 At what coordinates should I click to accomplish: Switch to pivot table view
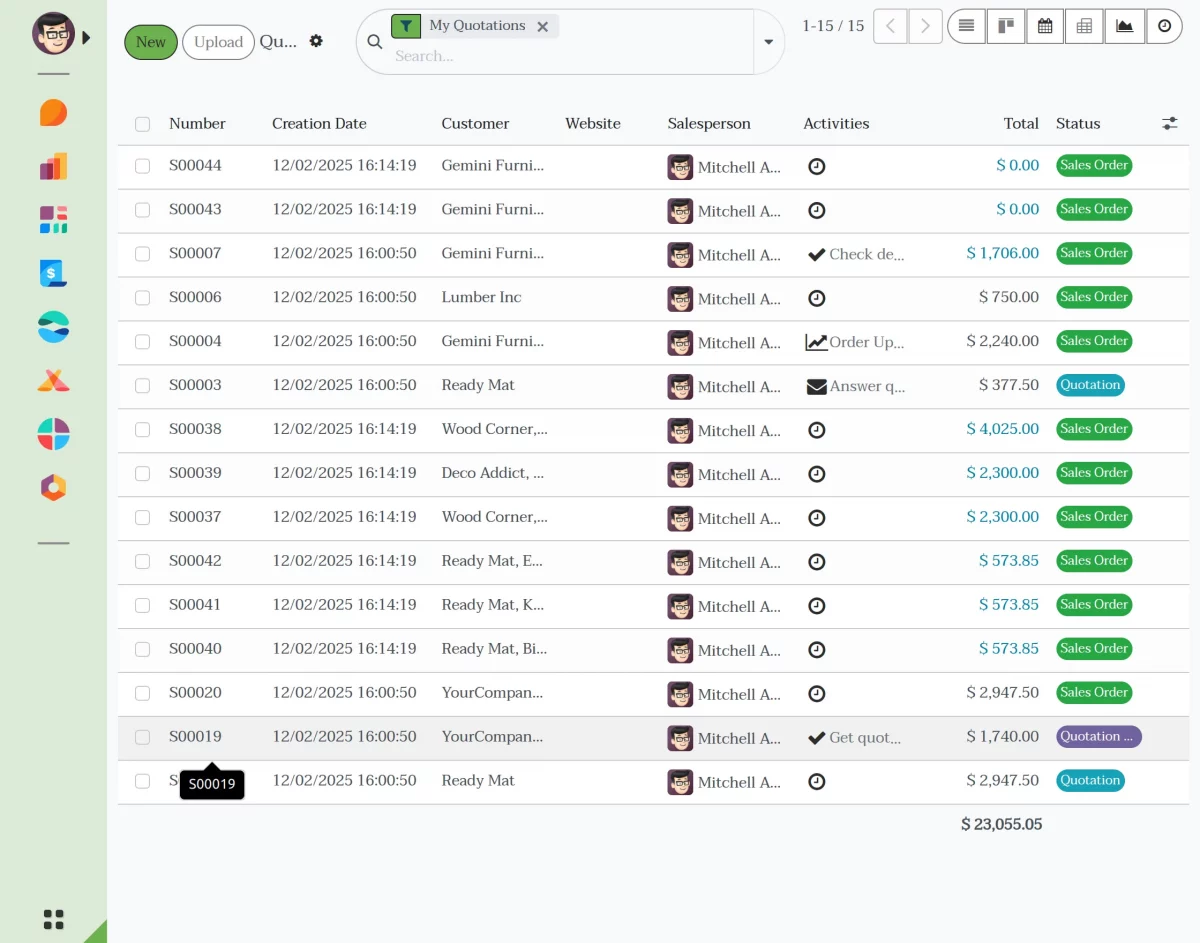(1085, 26)
